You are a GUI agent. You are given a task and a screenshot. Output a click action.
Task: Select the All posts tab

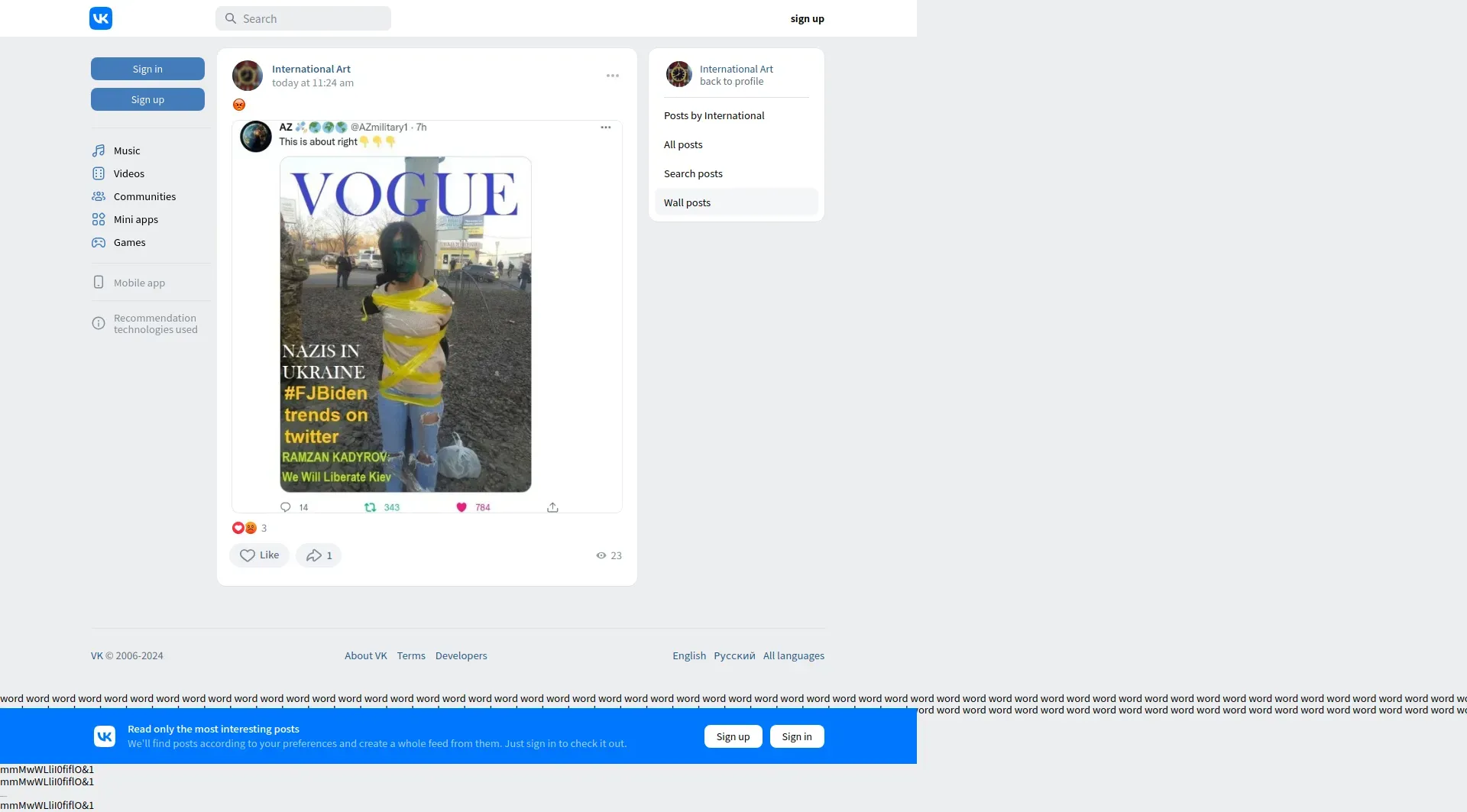[737, 144]
